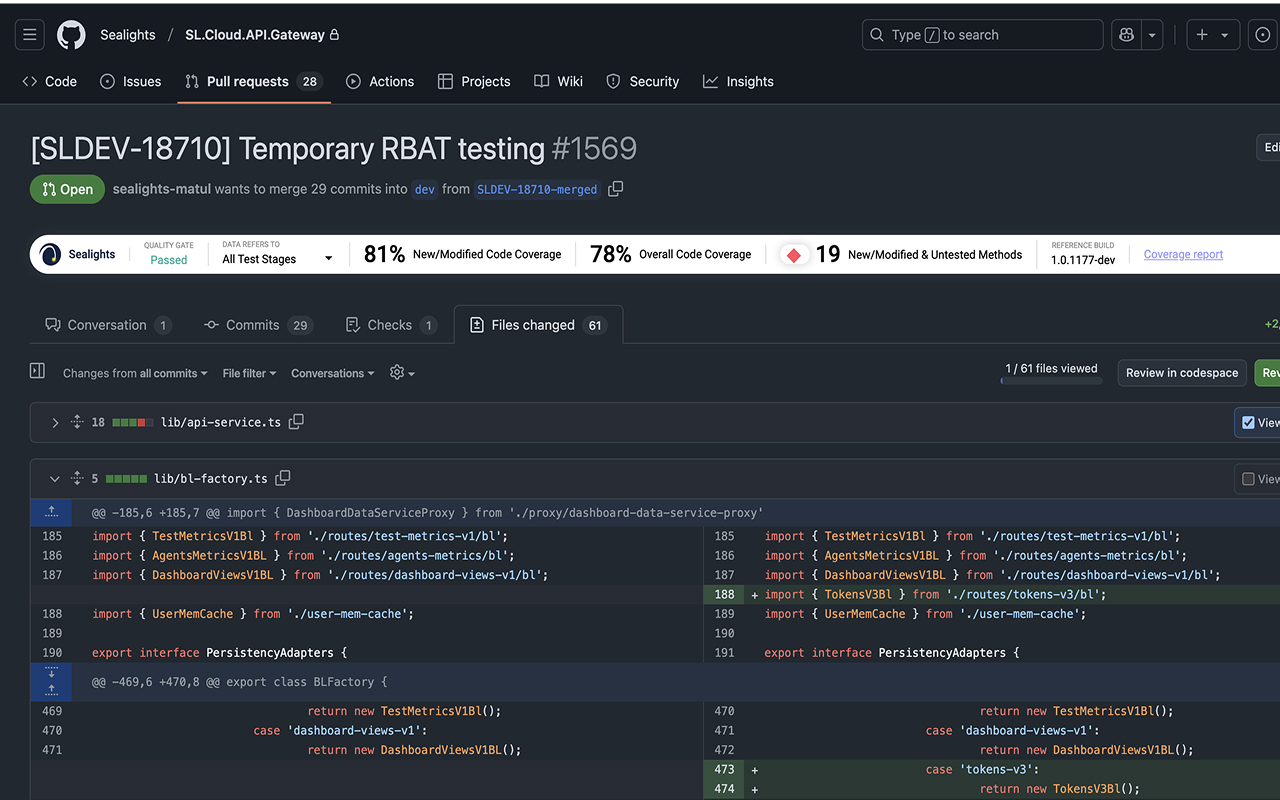Open the hamburger navigation menu

30,35
